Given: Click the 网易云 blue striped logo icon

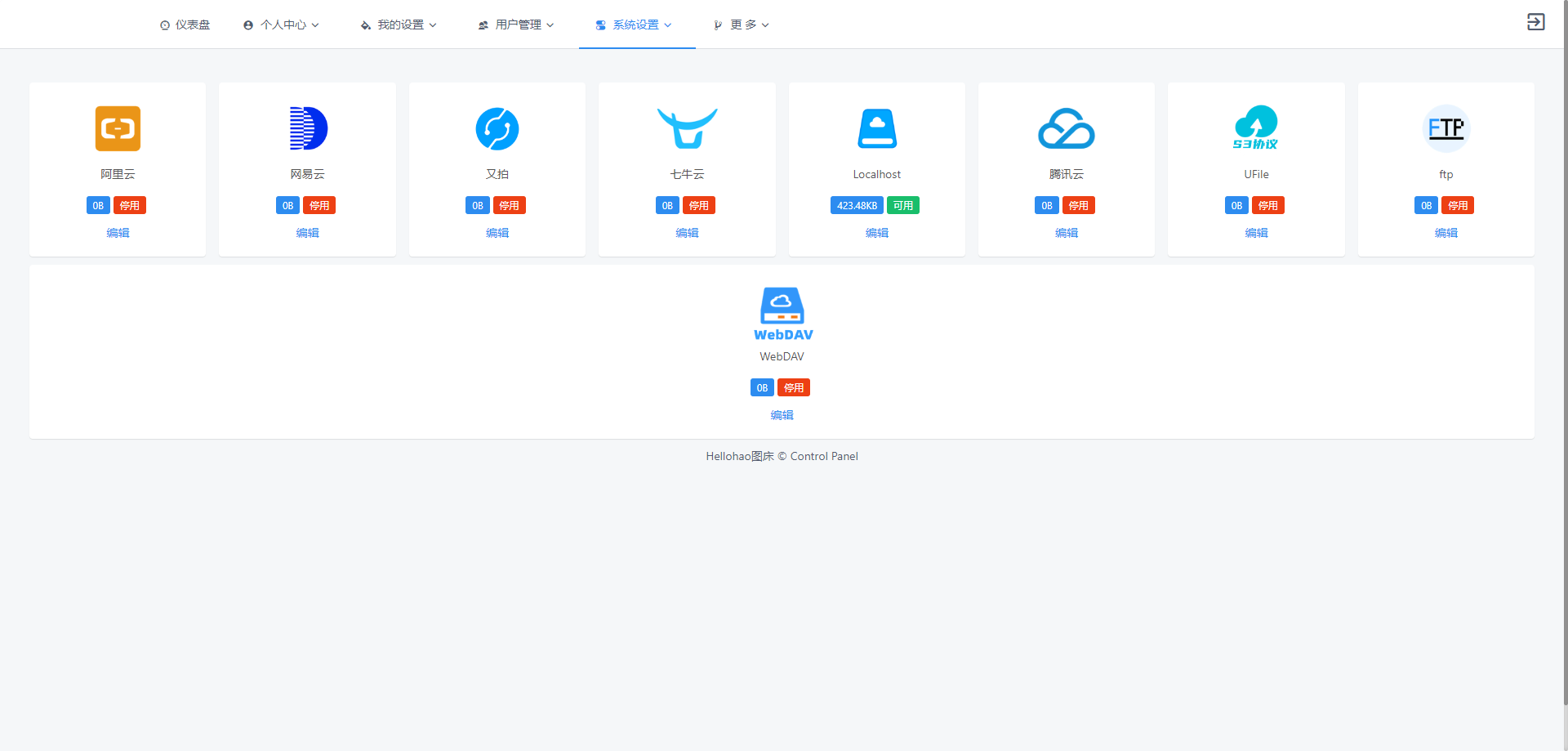Looking at the screenshot, I should (x=308, y=128).
